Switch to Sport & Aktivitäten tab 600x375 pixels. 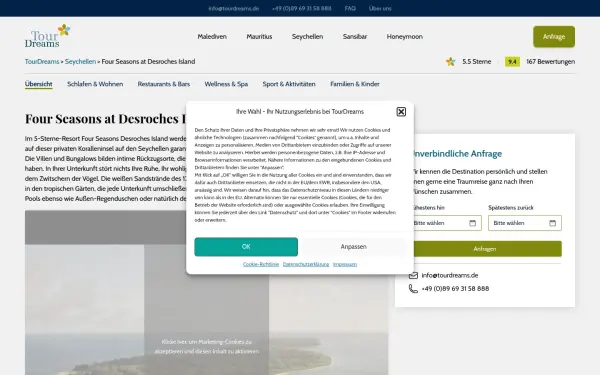click(289, 84)
